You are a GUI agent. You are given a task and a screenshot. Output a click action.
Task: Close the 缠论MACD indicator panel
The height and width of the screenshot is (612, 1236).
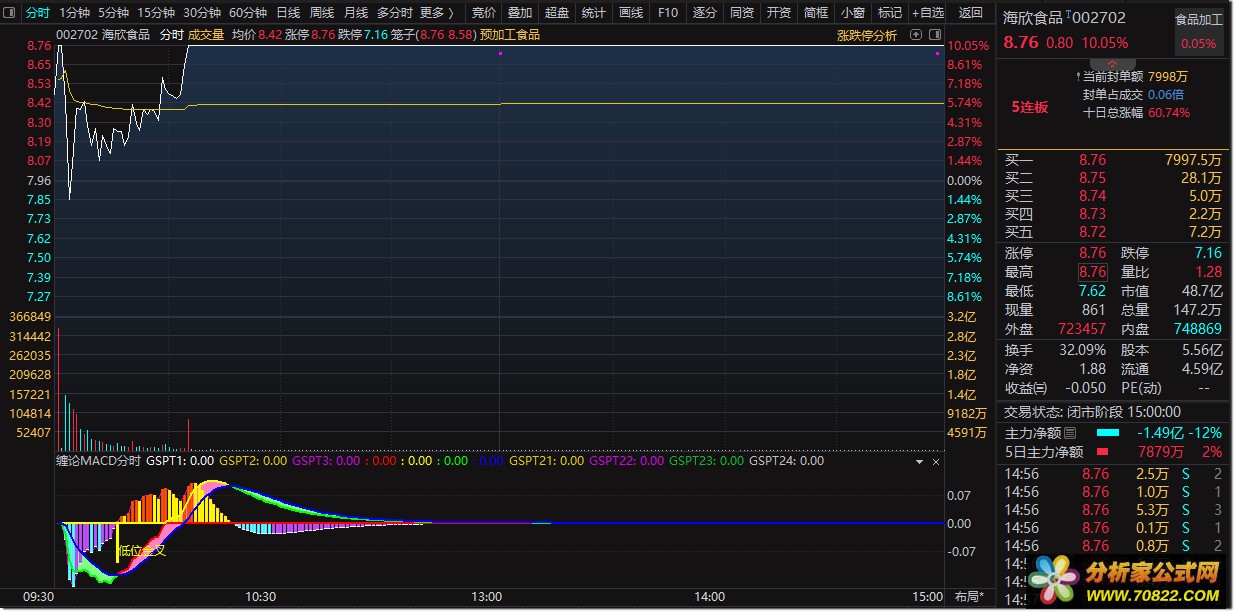[937, 462]
